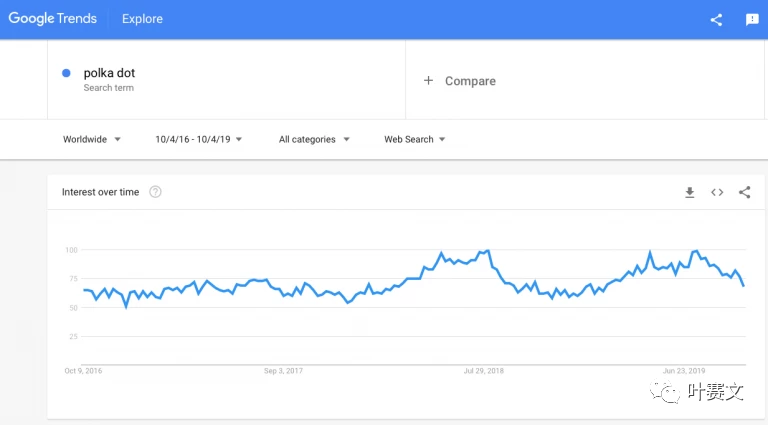The width and height of the screenshot is (768, 425).
Task: Open help icon beside Interest over time
Action: pos(155,192)
